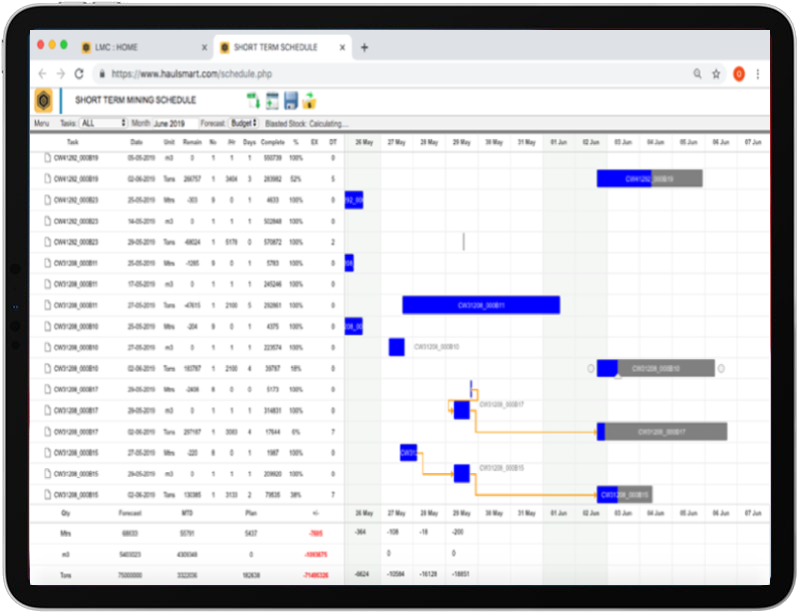Reload the page with the browser refresh icon
The width and height of the screenshot is (800, 615).
[x=79, y=74]
